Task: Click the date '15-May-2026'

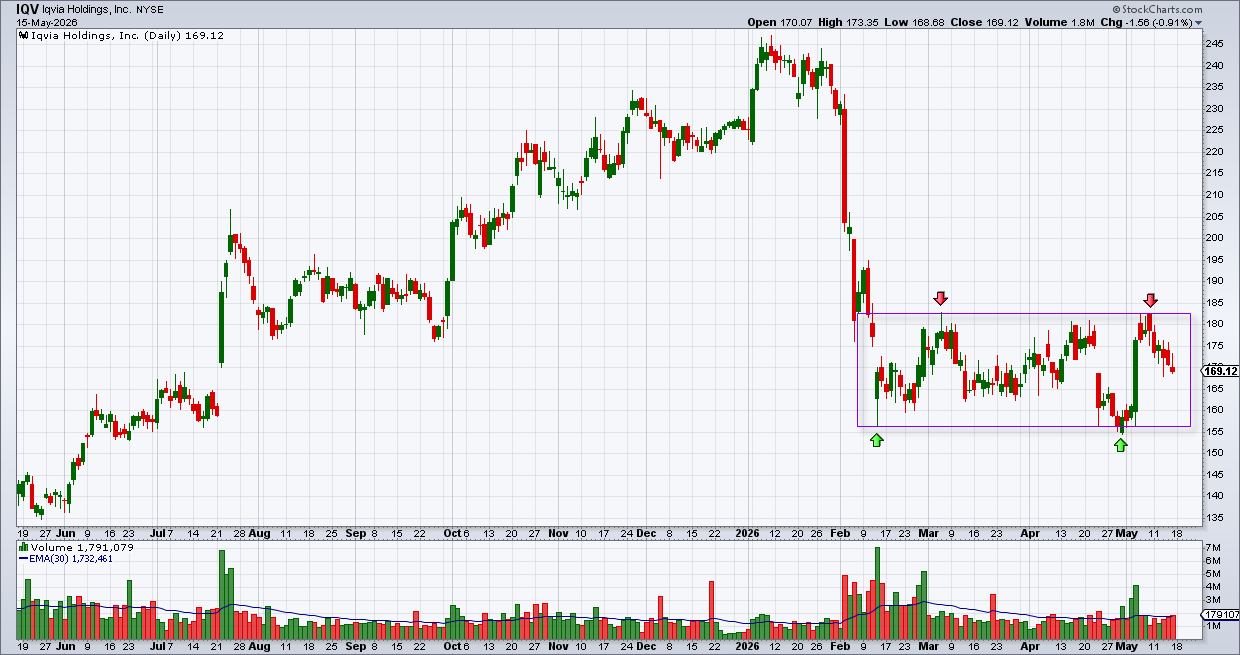Action: point(46,22)
